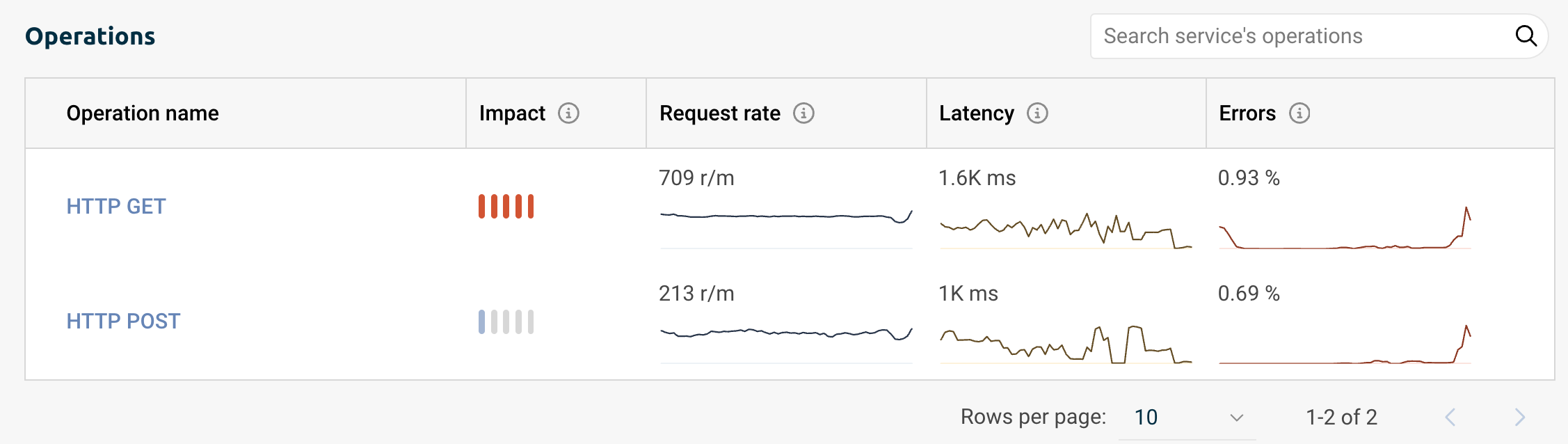Go to previous page arrow
Screen dimensions: 1568x444
click(x=1450, y=417)
